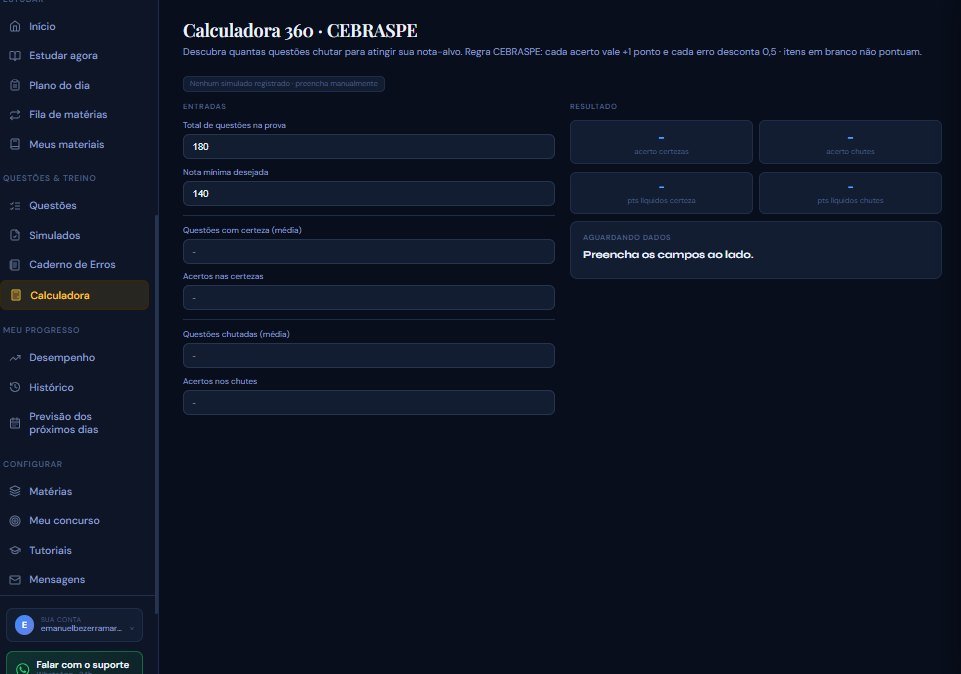Go to Plano do dia
This screenshot has height=674, width=961.
coord(75,85)
